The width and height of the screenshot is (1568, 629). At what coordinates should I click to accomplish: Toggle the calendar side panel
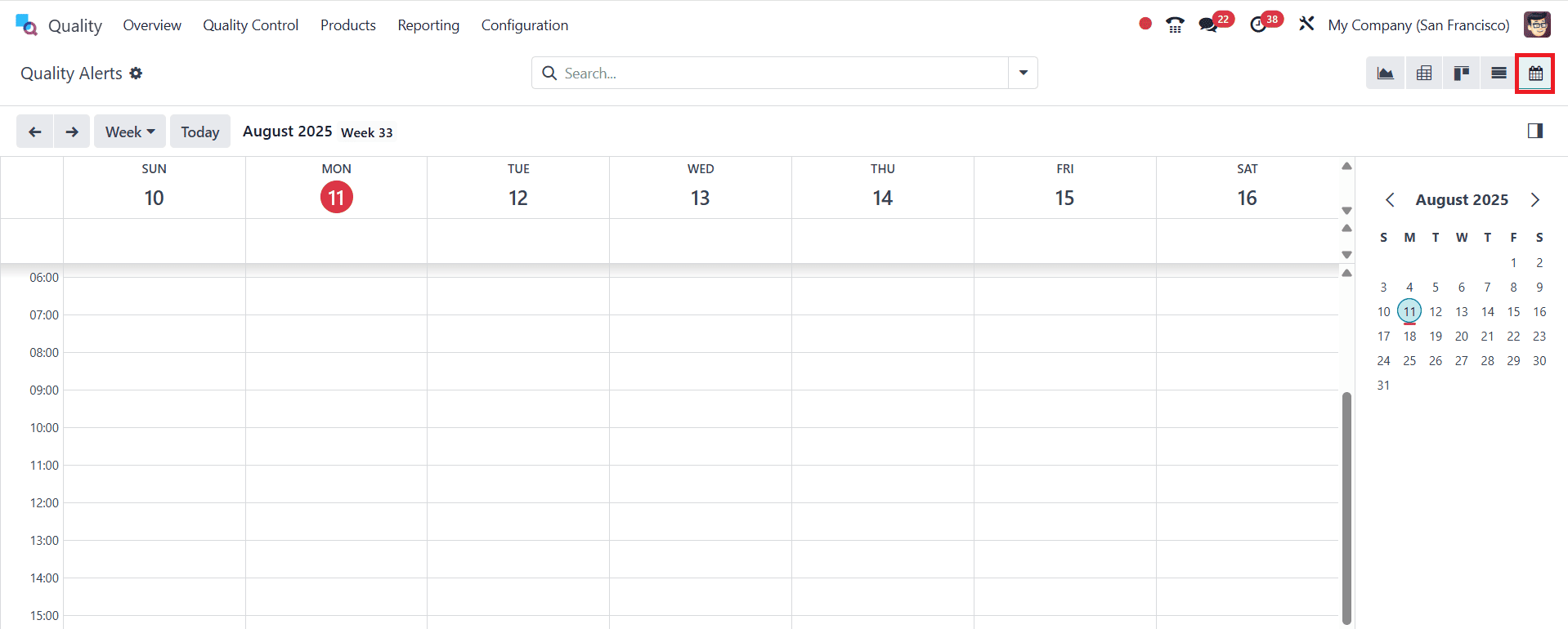point(1535,131)
